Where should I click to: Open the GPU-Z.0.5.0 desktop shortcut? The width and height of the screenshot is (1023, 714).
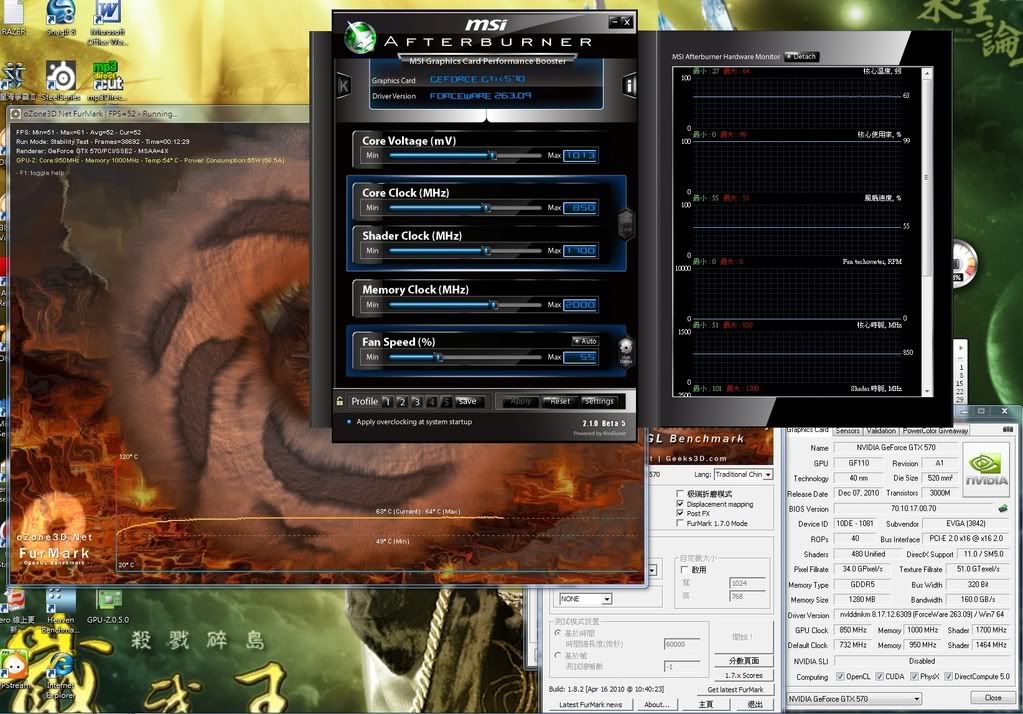pyautogui.click(x=108, y=605)
